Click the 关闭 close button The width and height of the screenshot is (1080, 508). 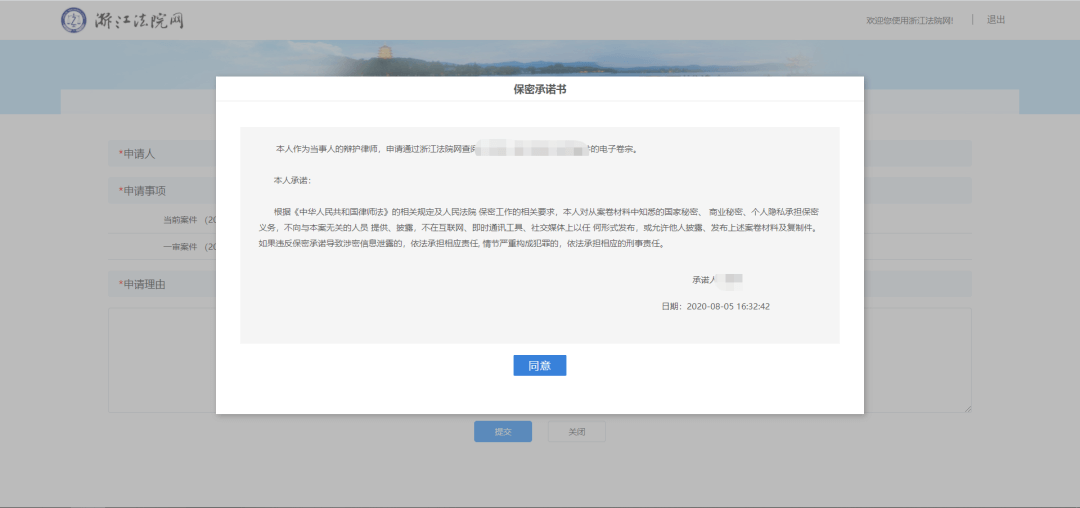coord(577,432)
